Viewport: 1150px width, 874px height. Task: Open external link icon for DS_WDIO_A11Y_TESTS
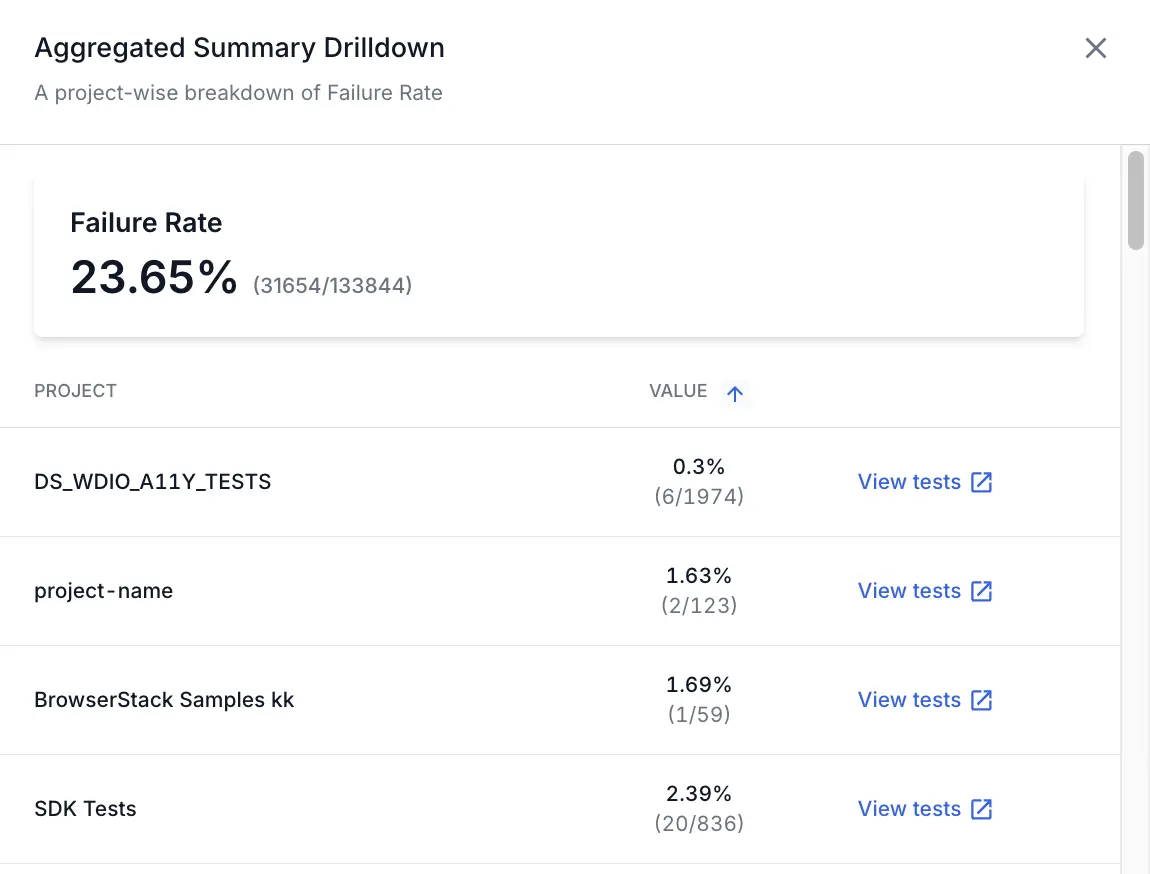(x=982, y=482)
